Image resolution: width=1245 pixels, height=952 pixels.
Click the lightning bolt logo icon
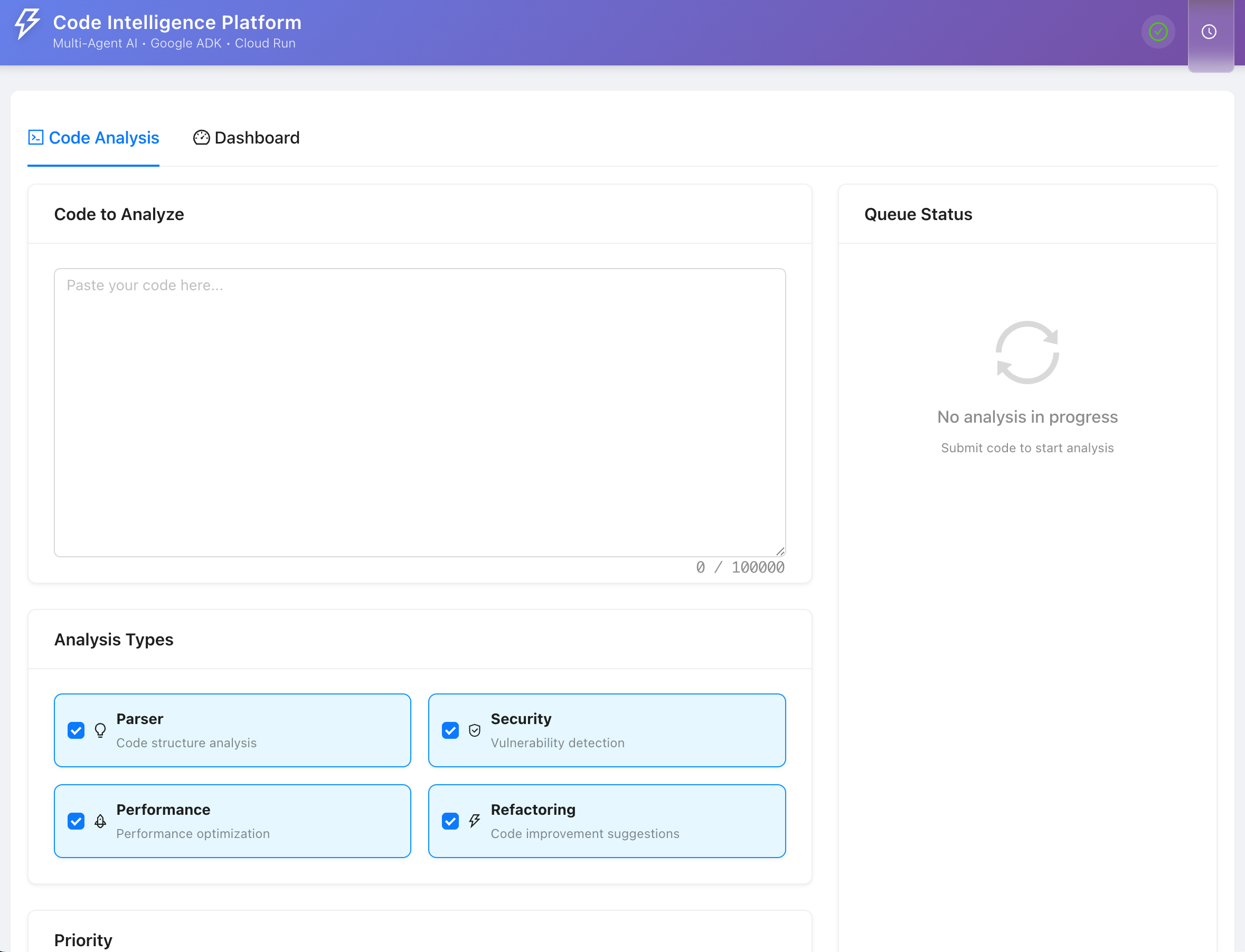(x=26, y=24)
